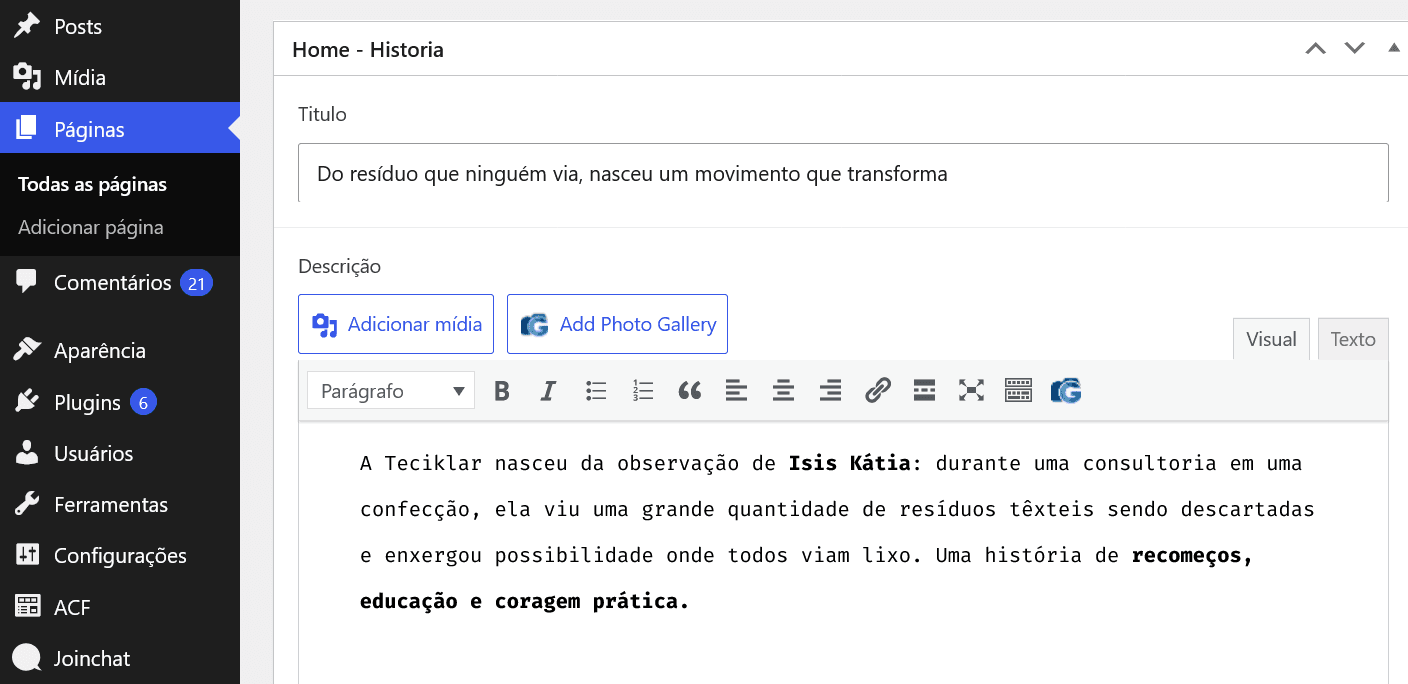Image resolution: width=1408 pixels, height=684 pixels.
Task: Click the Plugins 6 update badge
Action: pyautogui.click(x=143, y=403)
